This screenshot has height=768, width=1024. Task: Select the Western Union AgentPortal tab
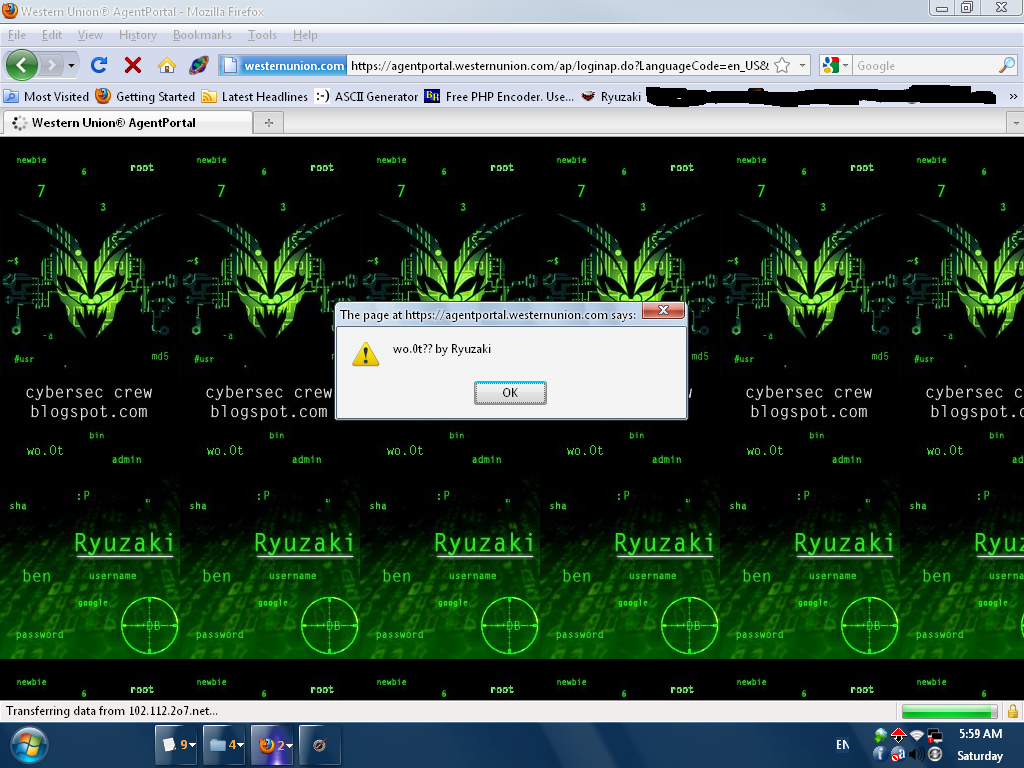pos(127,123)
